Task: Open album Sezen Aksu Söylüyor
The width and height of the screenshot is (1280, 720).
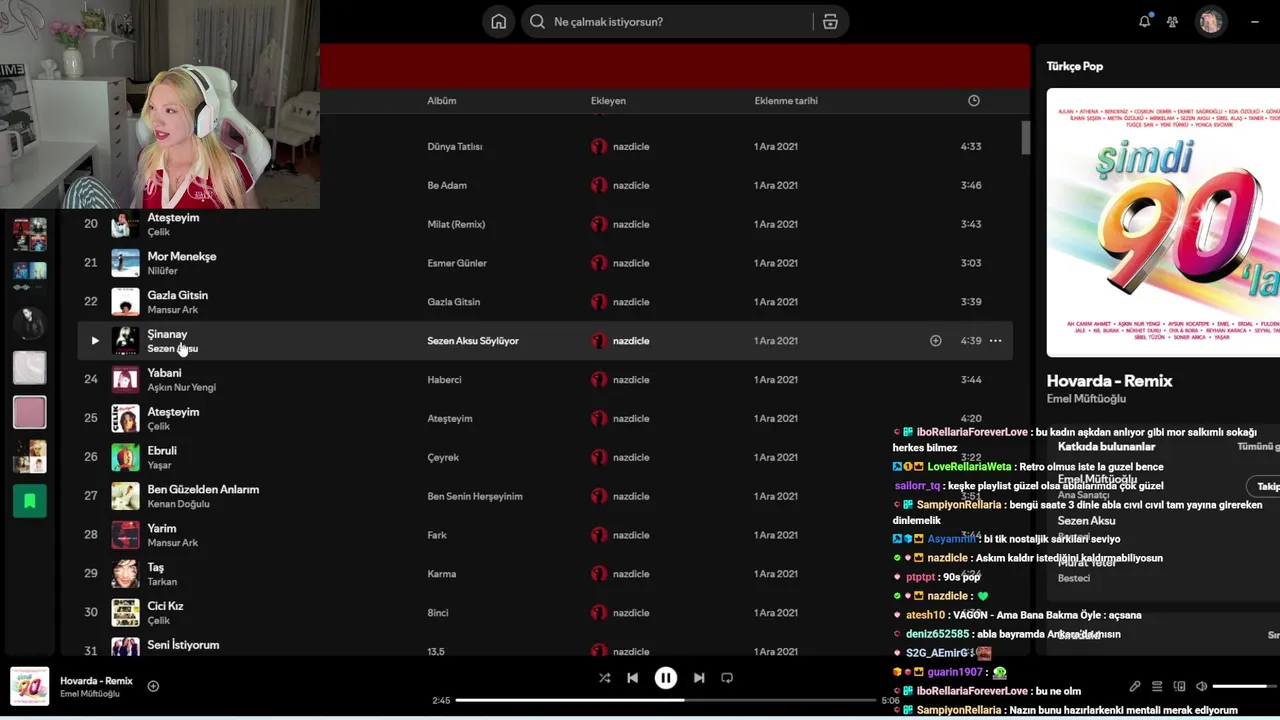Action: pos(473,341)
